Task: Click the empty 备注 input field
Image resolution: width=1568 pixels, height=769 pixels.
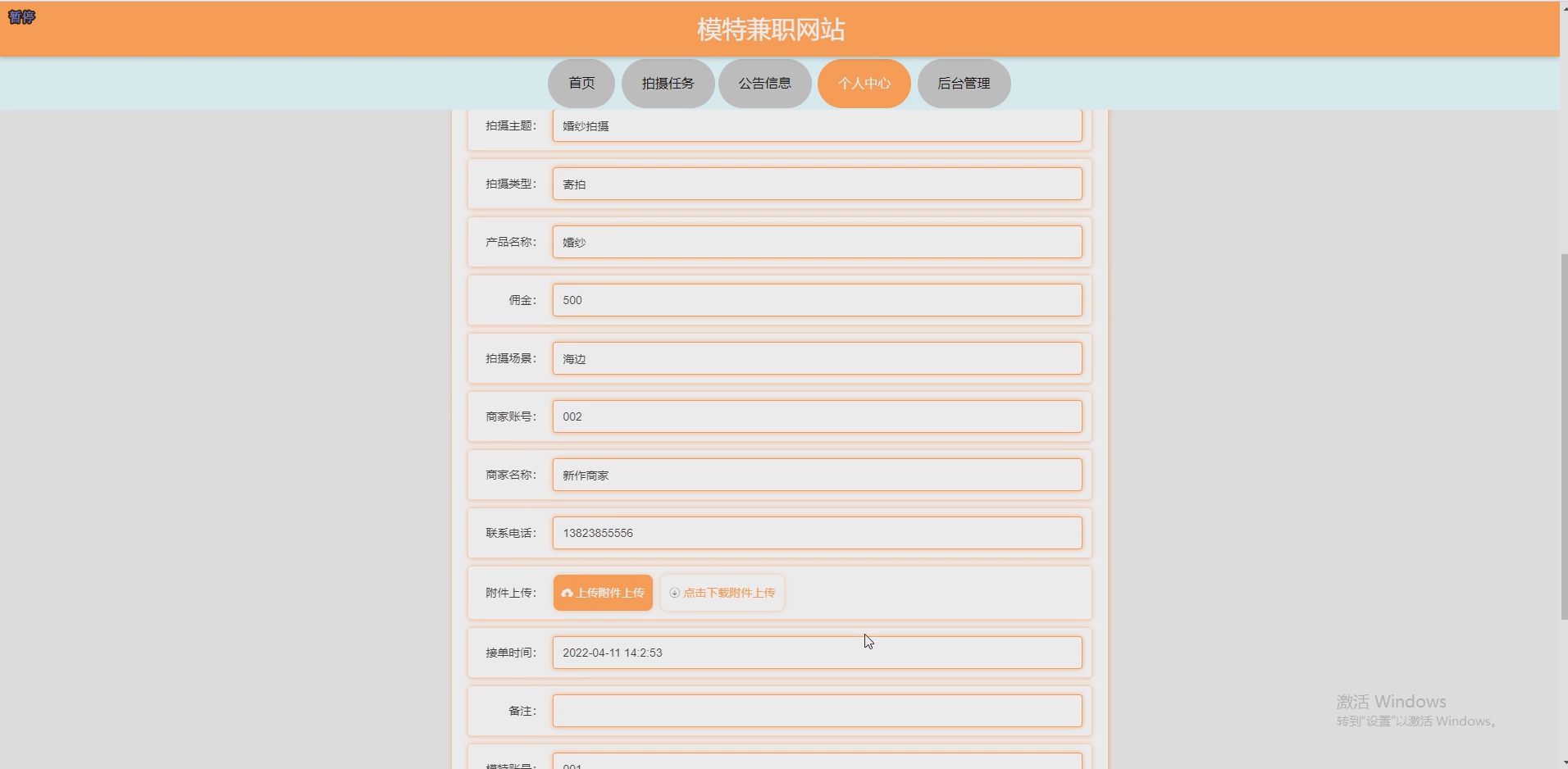Action: 817,711
